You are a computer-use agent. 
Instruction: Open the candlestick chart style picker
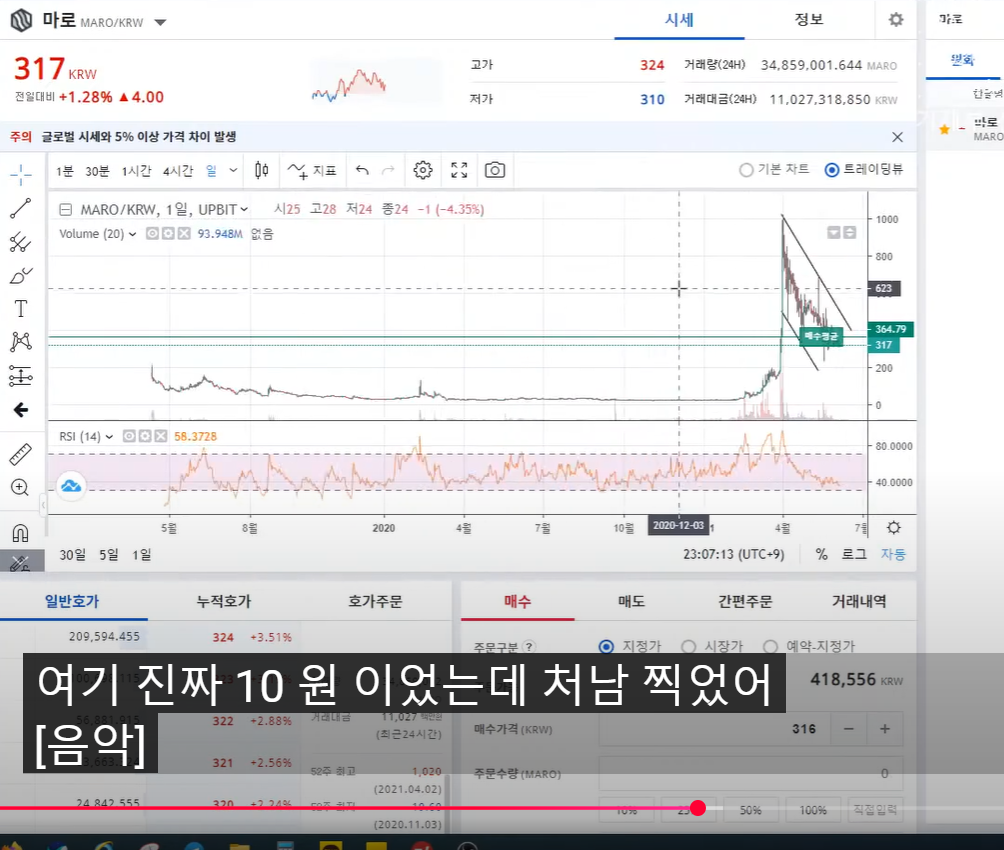click(261, 170)
